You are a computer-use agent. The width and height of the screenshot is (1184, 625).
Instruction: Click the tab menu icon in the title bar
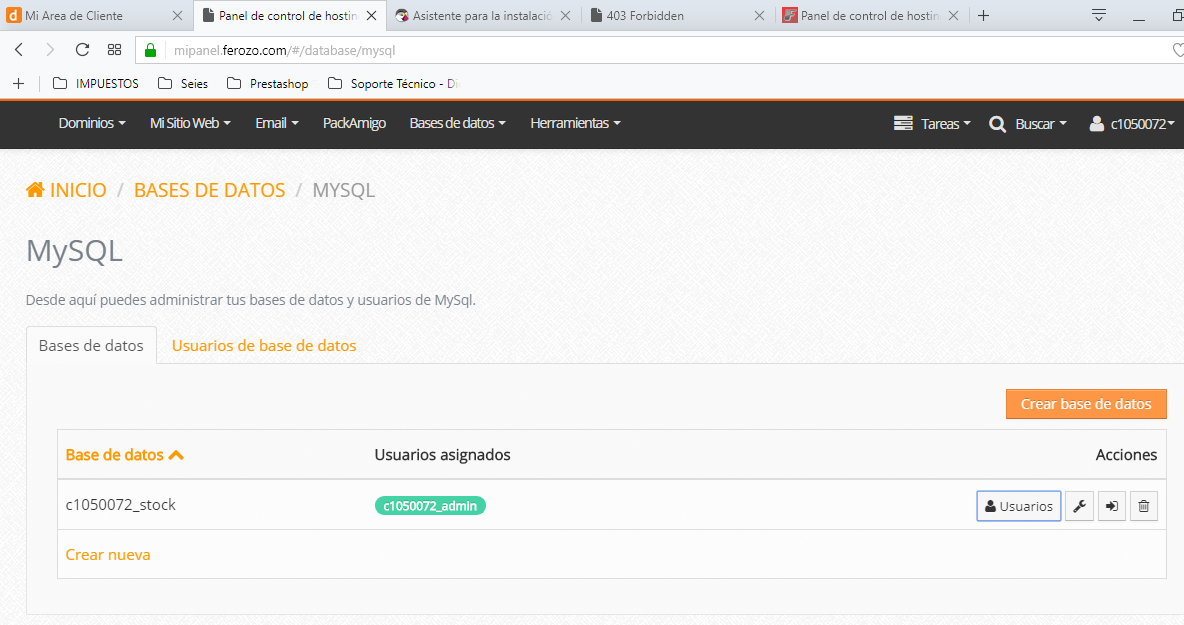tap(1099, 15)
